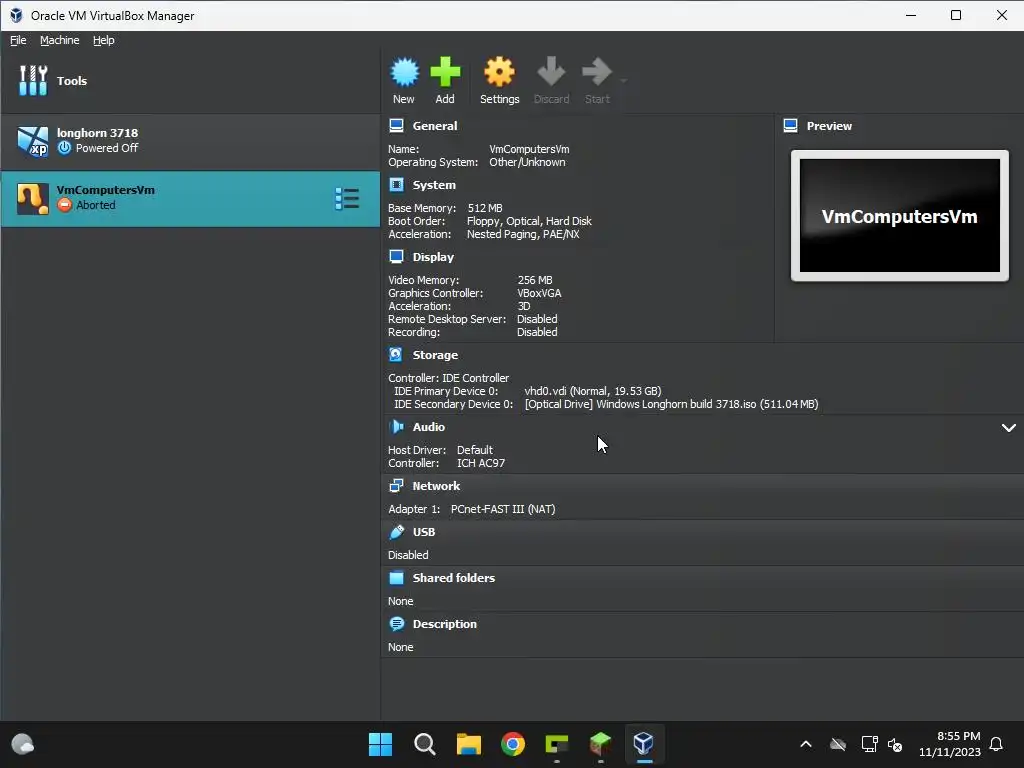Click the Description section header link
This screenshot has height=768, width=1024.
pyautogui.click(x=445, y=624)
